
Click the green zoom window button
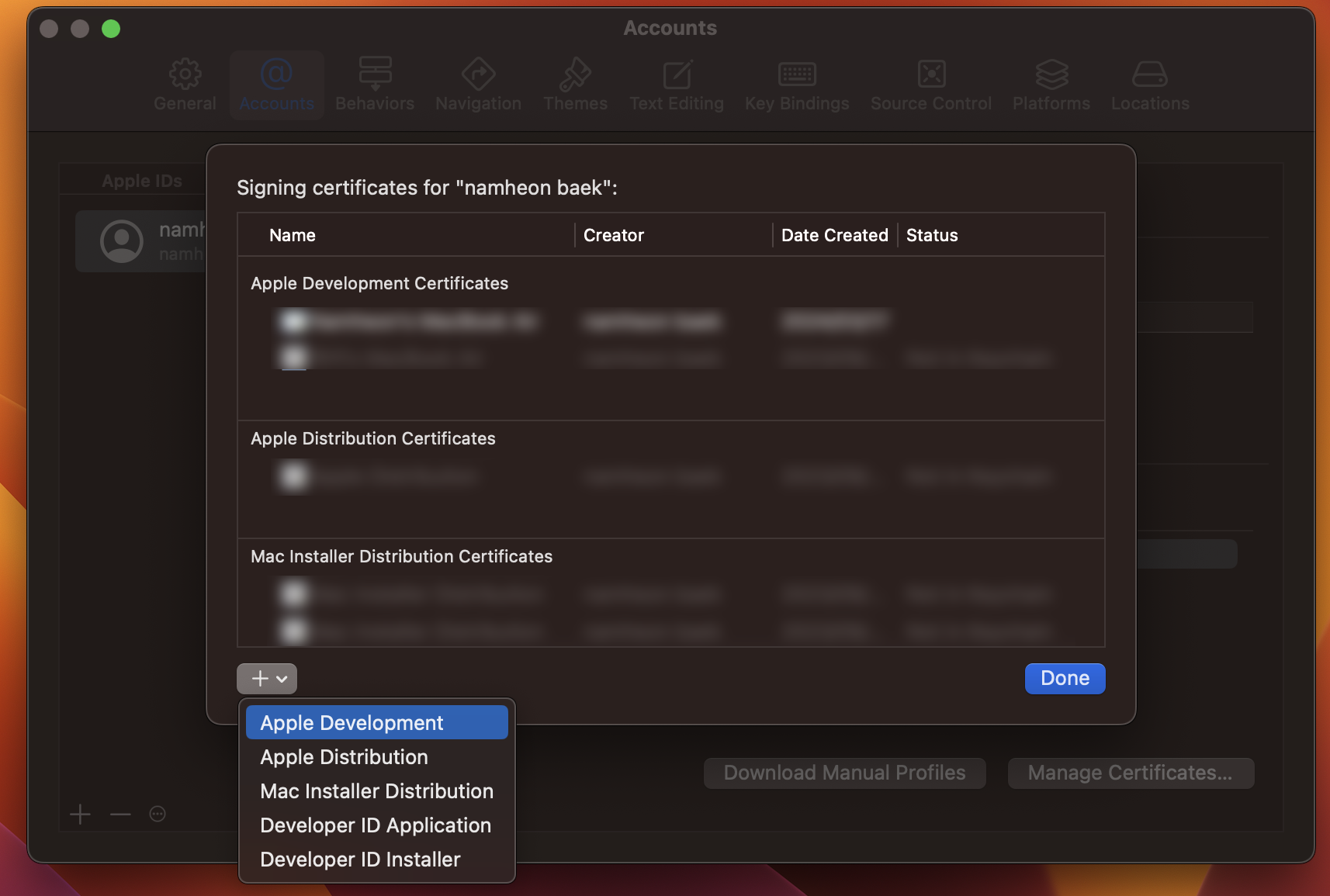(x=111, y=29)
